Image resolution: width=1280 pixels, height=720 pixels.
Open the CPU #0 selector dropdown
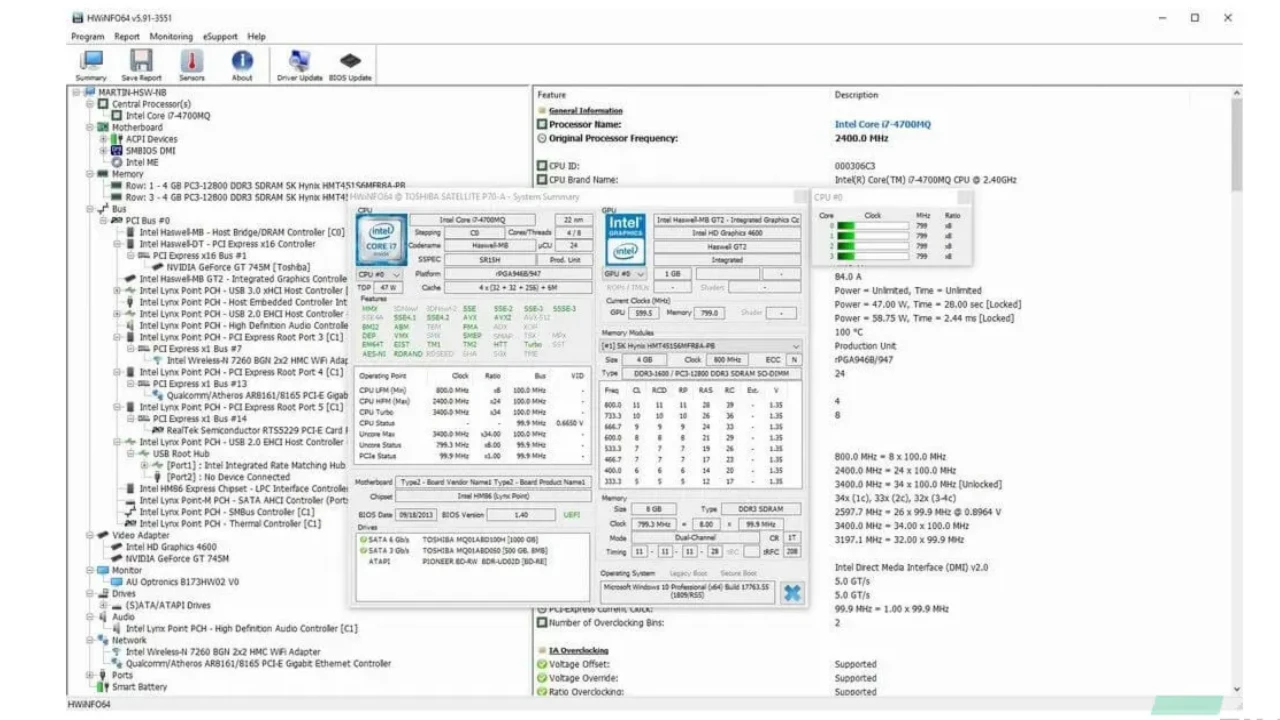pos(379,274)
